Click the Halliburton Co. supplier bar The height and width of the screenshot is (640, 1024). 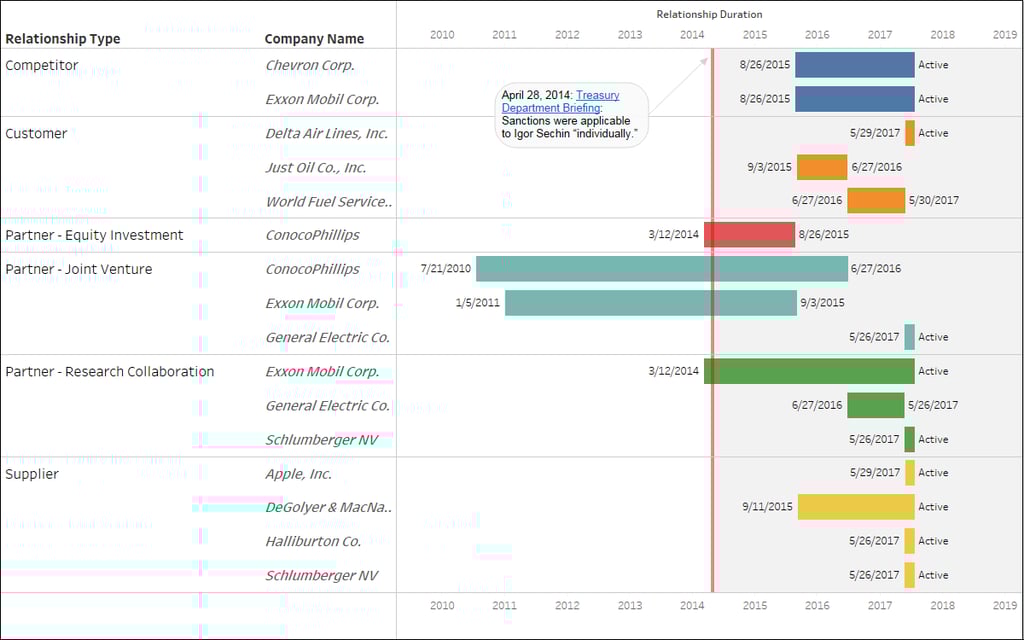[x=909, y=541]
